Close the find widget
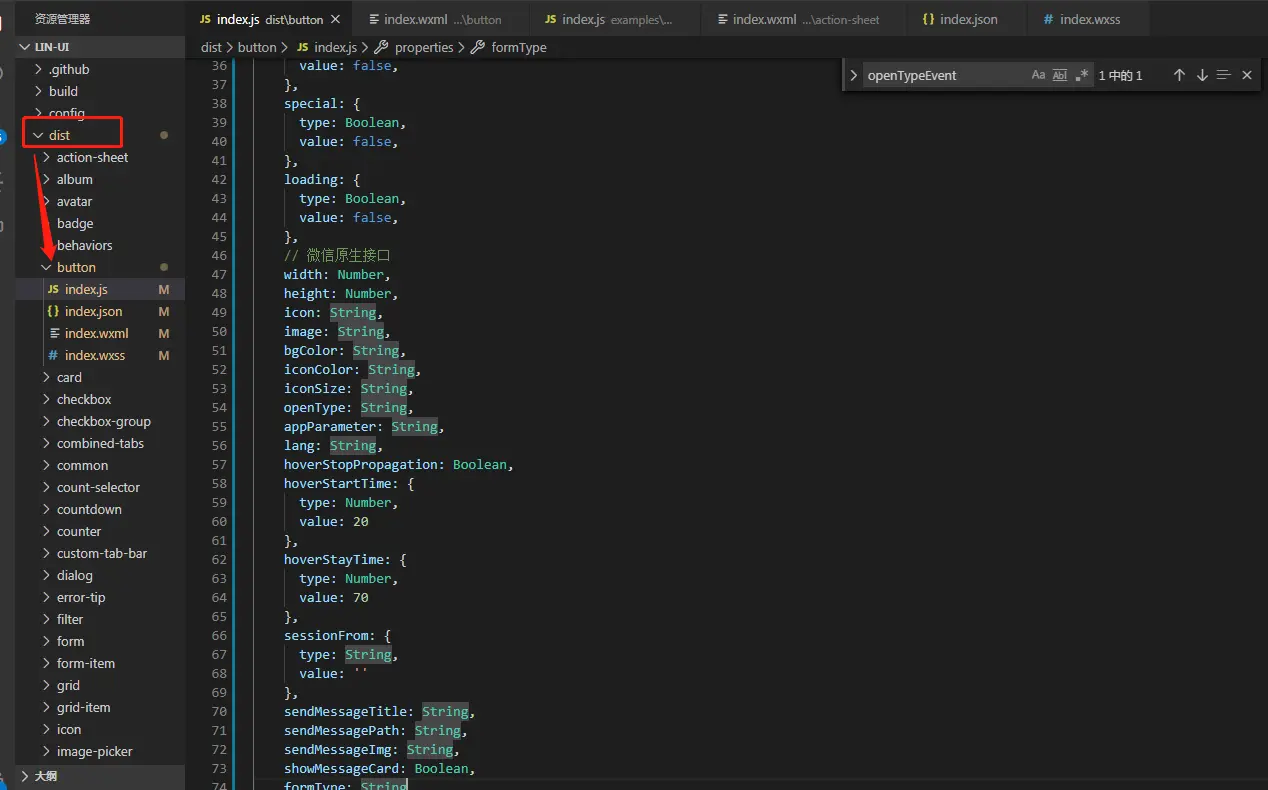The image size is (1268, 790). [x=1247, y=75]
